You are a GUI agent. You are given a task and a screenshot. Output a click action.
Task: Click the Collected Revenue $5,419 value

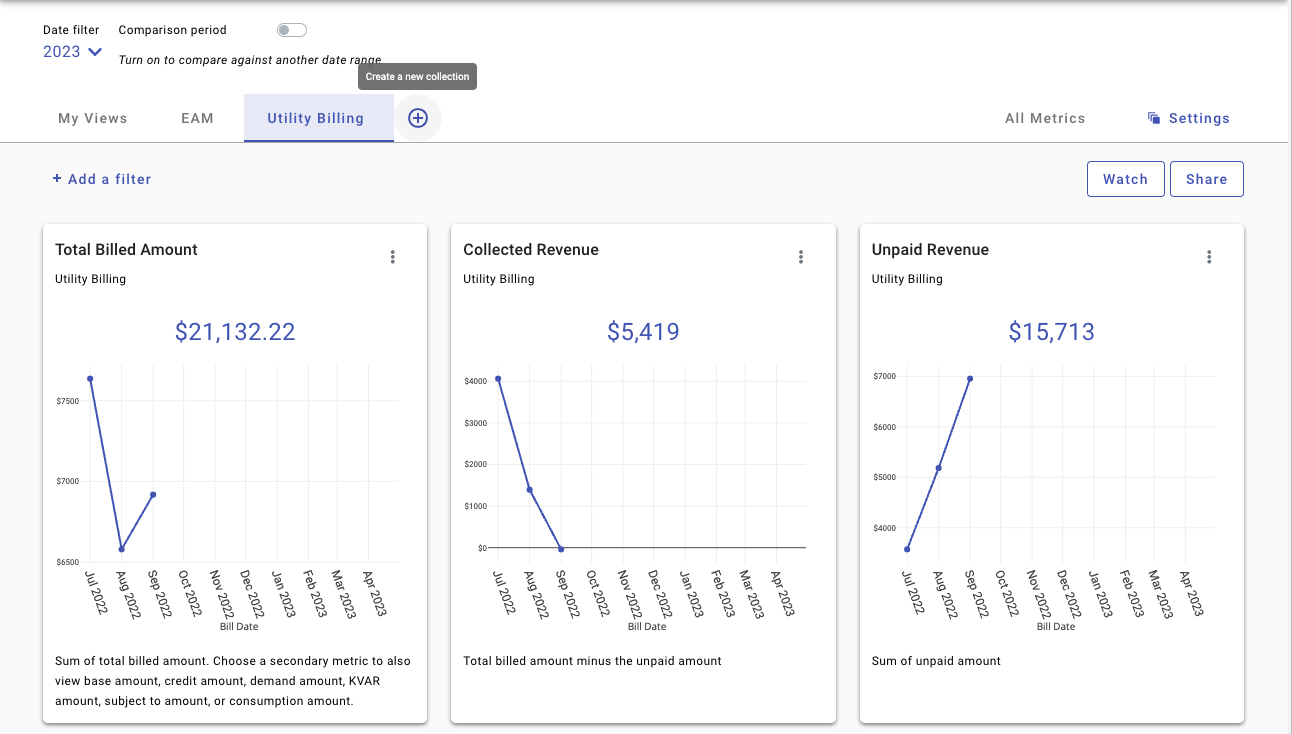[643, 331]
